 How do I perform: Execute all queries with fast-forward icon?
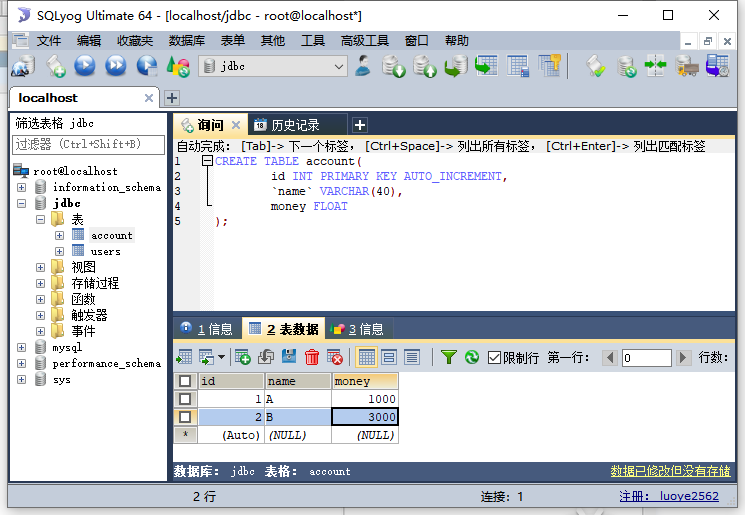point(116,66)
